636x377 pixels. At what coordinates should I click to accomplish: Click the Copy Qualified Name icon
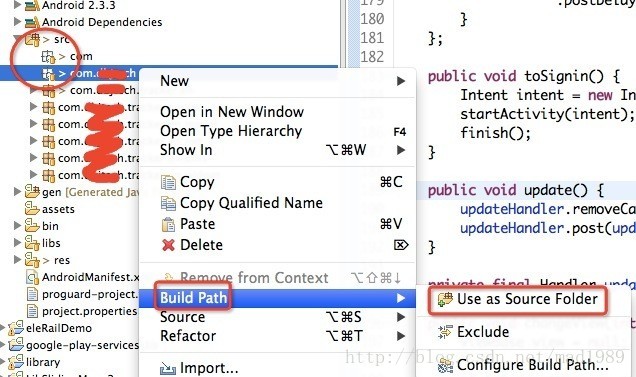[168, 203]
